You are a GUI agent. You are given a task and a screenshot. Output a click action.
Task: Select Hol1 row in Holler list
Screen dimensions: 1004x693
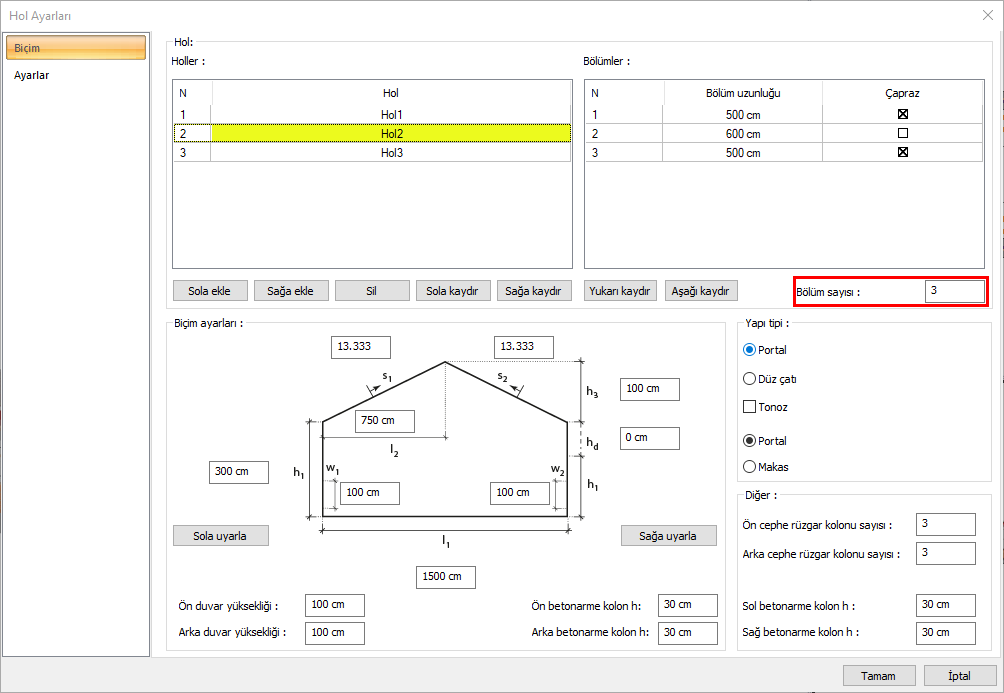[x=390, y=114]
